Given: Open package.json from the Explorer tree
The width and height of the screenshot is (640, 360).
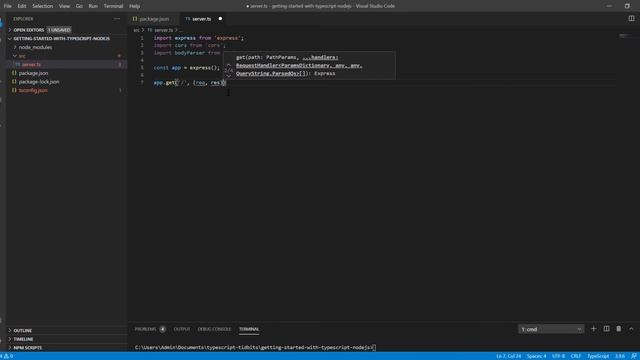Looking at the screenshot, I should tap(67, 73).
